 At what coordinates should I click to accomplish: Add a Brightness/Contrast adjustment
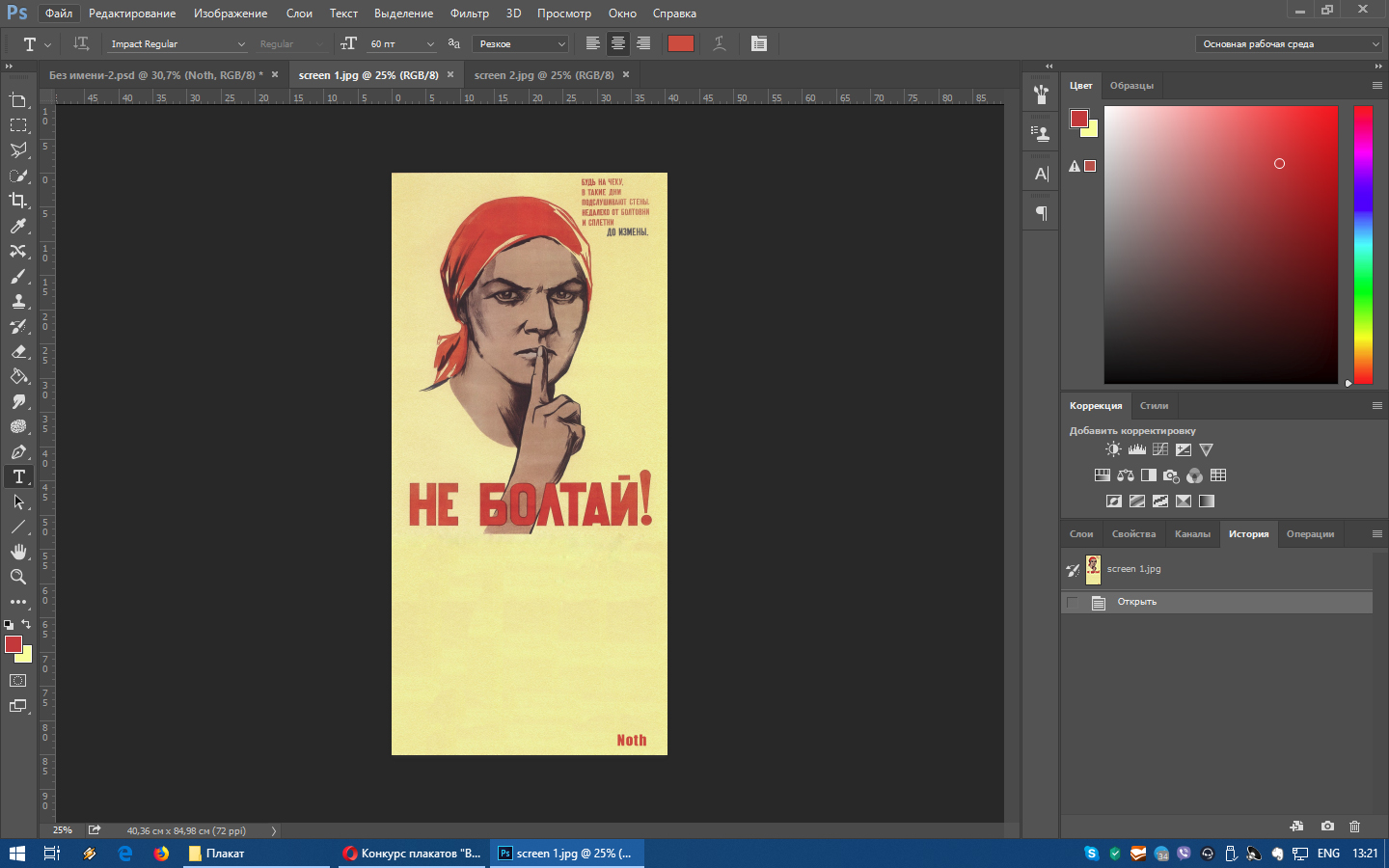1114,449
